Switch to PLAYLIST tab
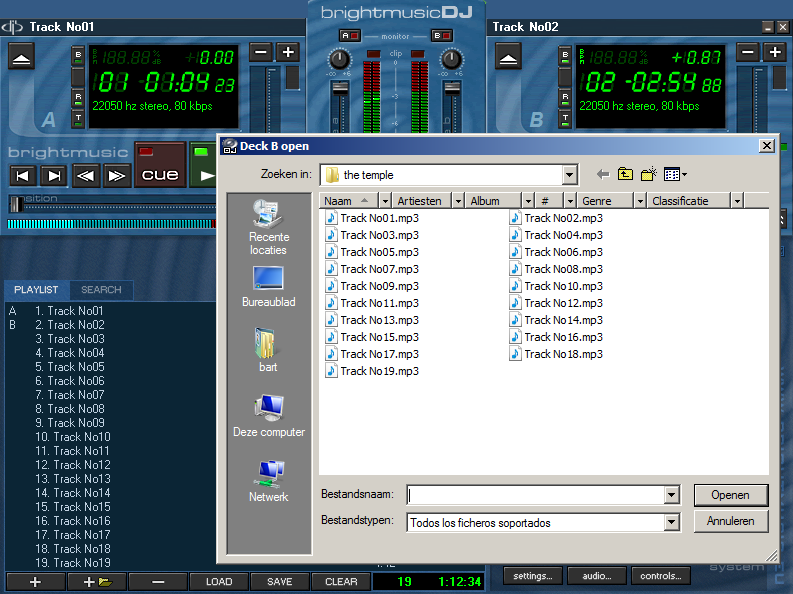Viewport: 793px width, 594px height. [36, 290]
